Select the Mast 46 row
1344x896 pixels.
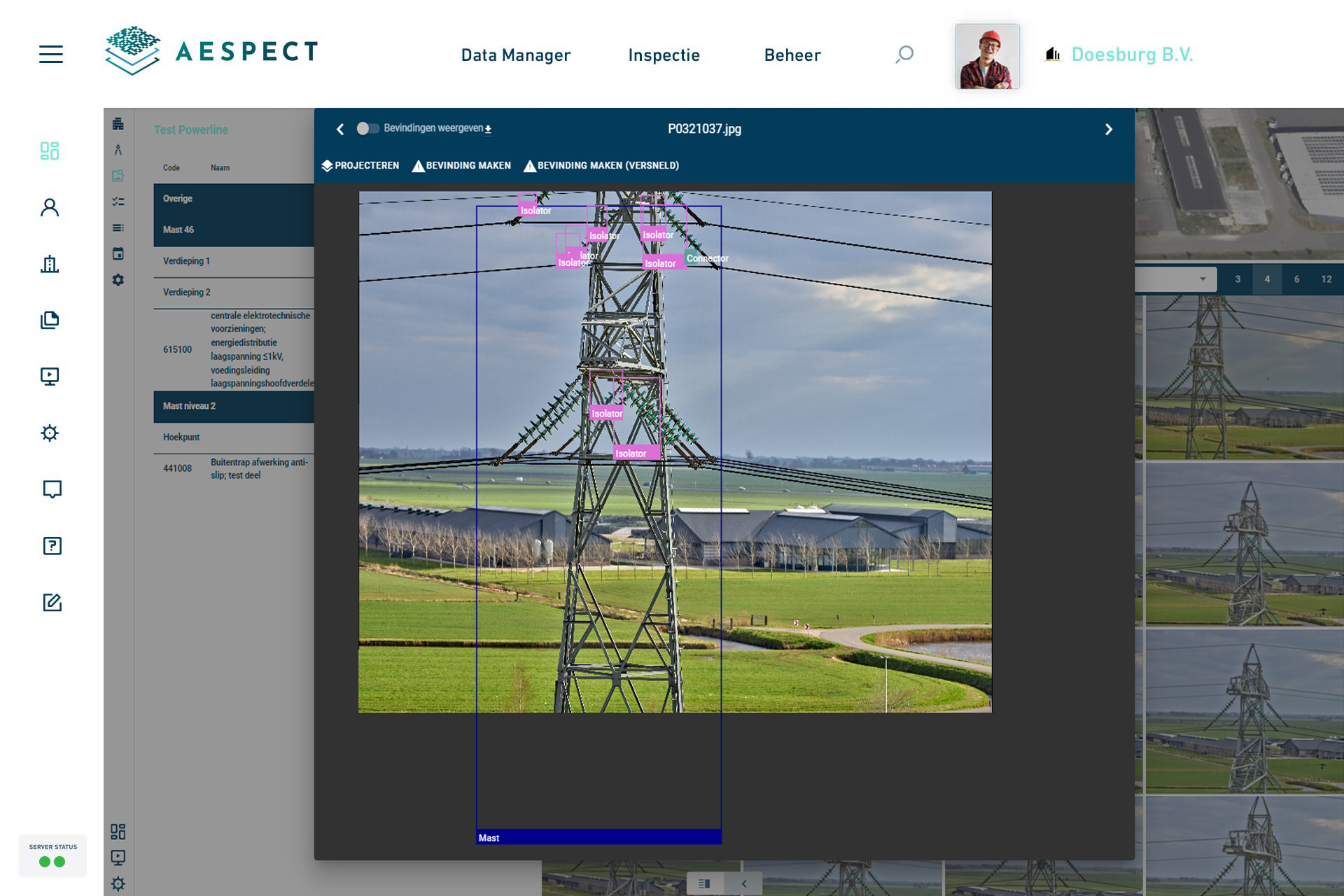click(x=234, y=230)
